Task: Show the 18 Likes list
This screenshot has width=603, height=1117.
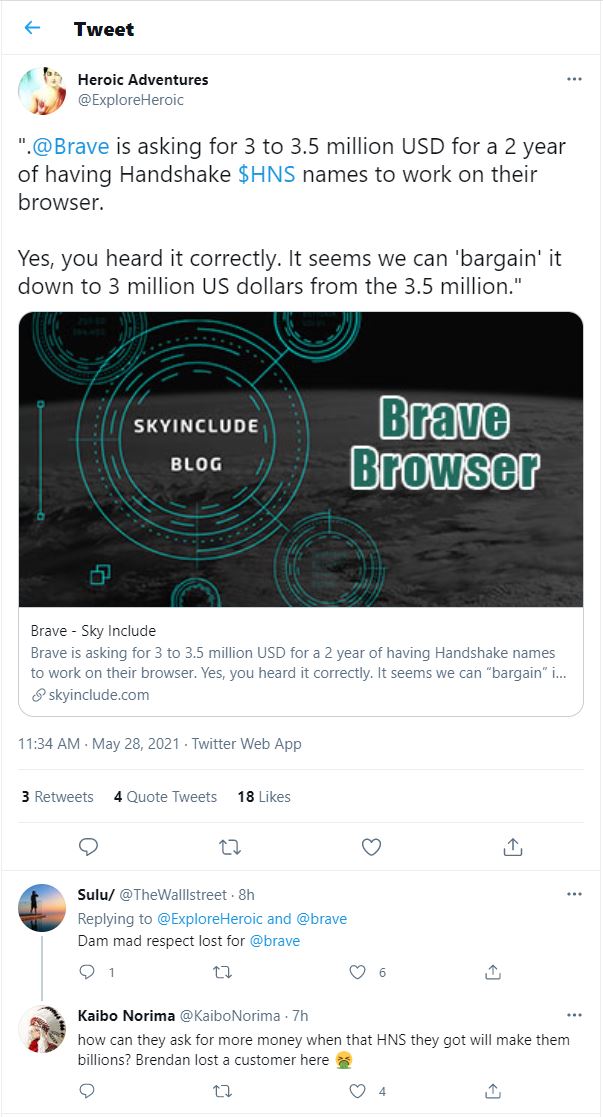Action: coord(264,797)
